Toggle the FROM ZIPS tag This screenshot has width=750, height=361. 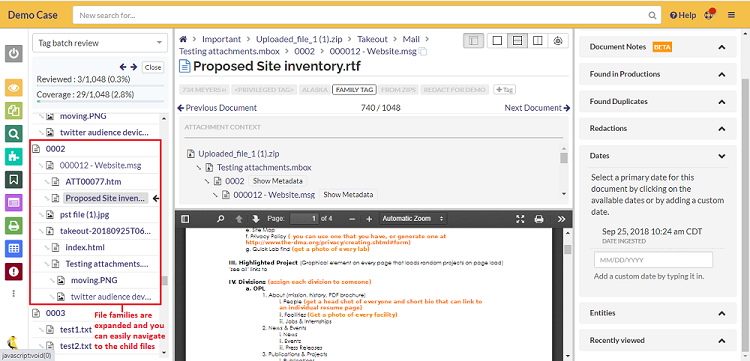pos(399,89)
